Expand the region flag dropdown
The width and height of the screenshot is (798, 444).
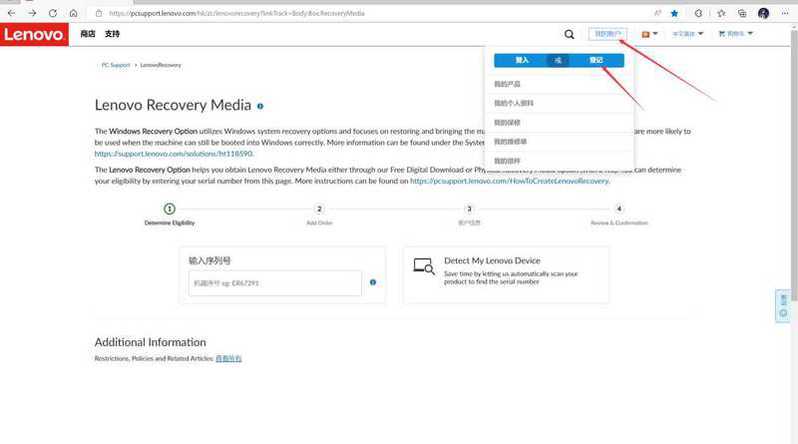tap(649, 34)
